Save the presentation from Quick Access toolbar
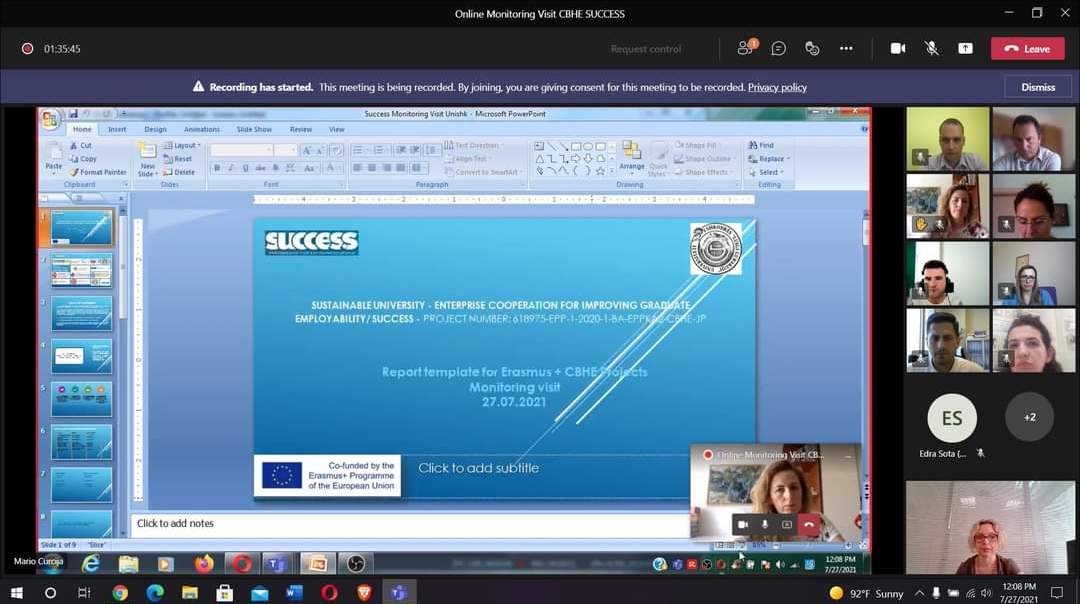1080x604 pixels. (73, 114)
